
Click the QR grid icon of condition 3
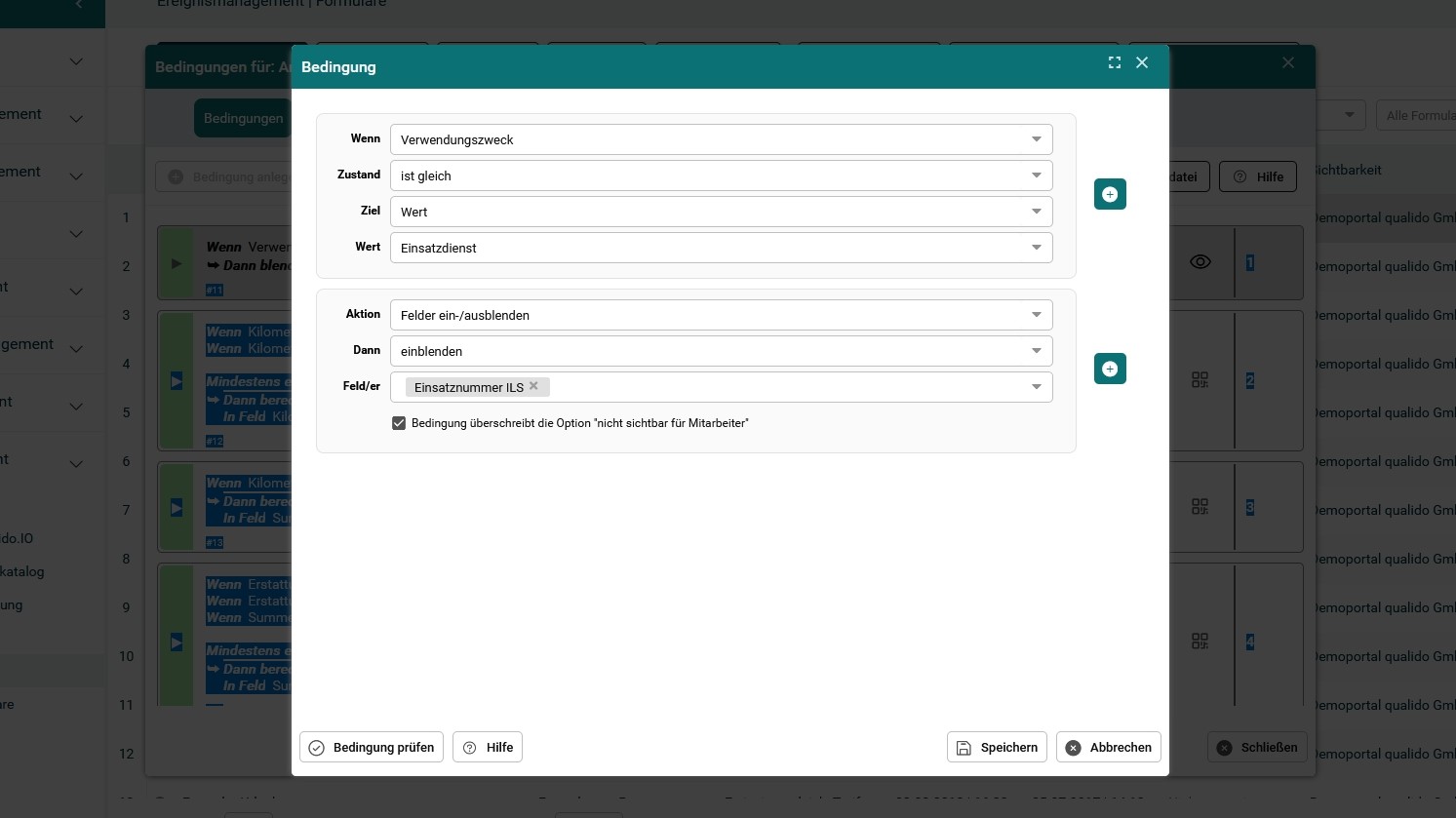(1200, 507)
